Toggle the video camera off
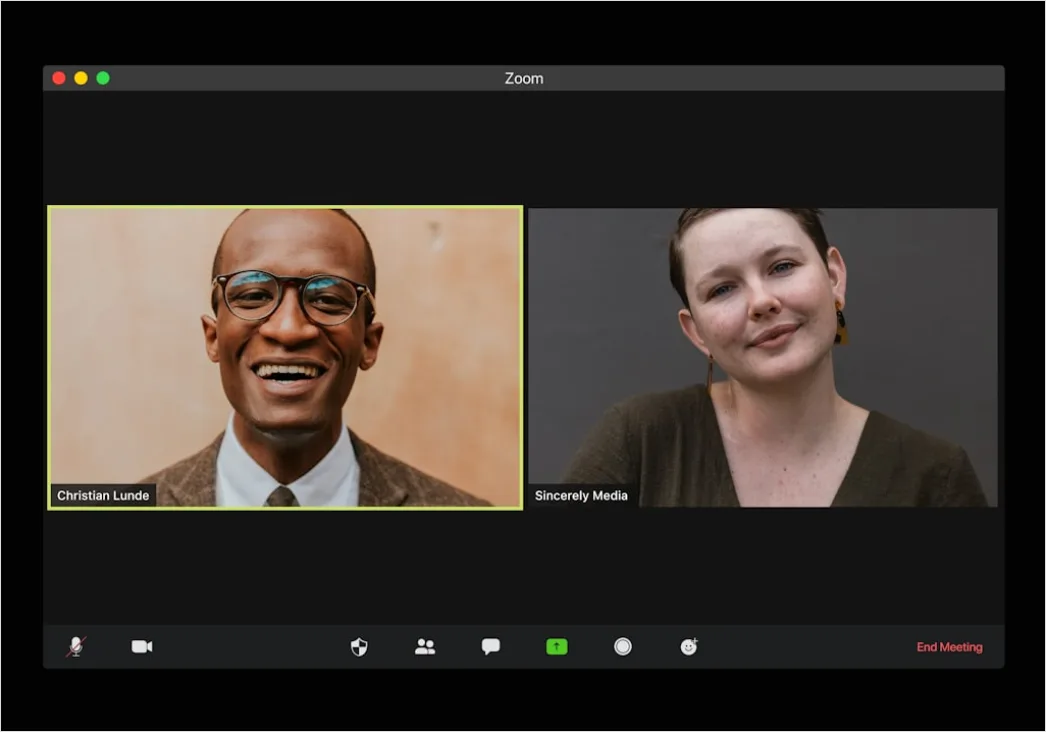 (141, 647)
